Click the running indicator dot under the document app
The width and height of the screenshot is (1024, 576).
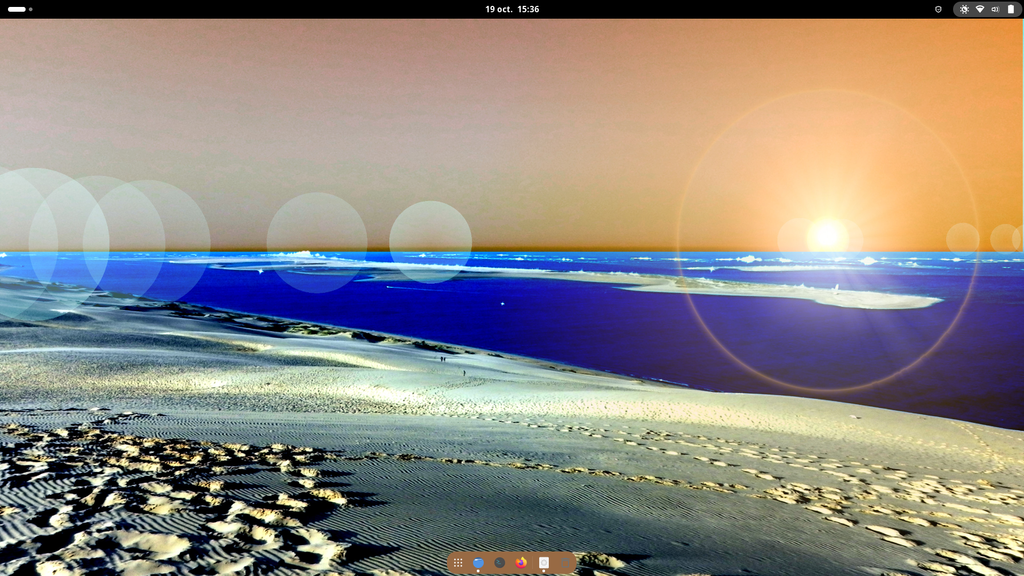point(544,572)
